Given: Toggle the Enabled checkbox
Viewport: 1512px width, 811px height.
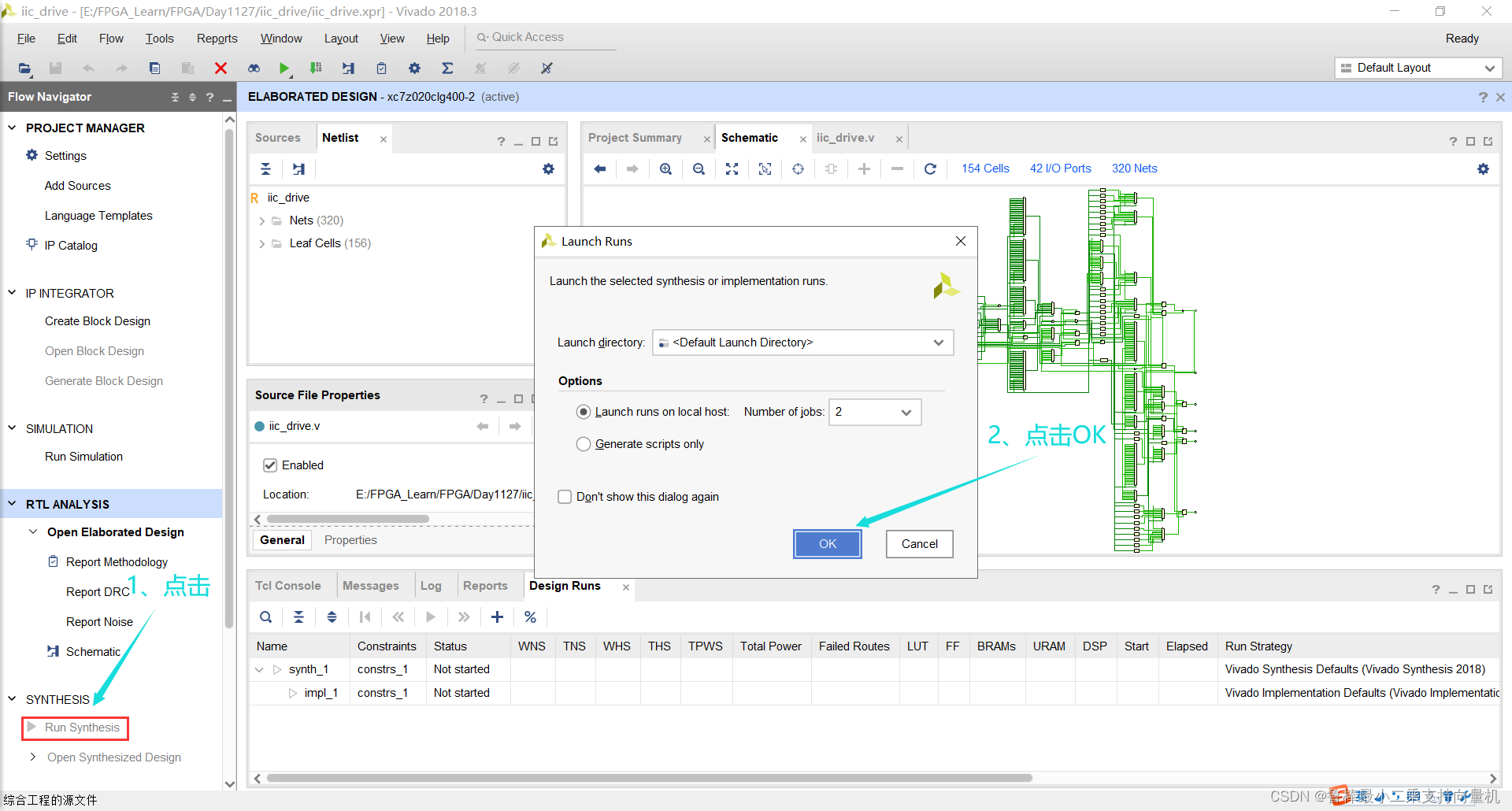Looking at the screenshot, I should [270, 465].
